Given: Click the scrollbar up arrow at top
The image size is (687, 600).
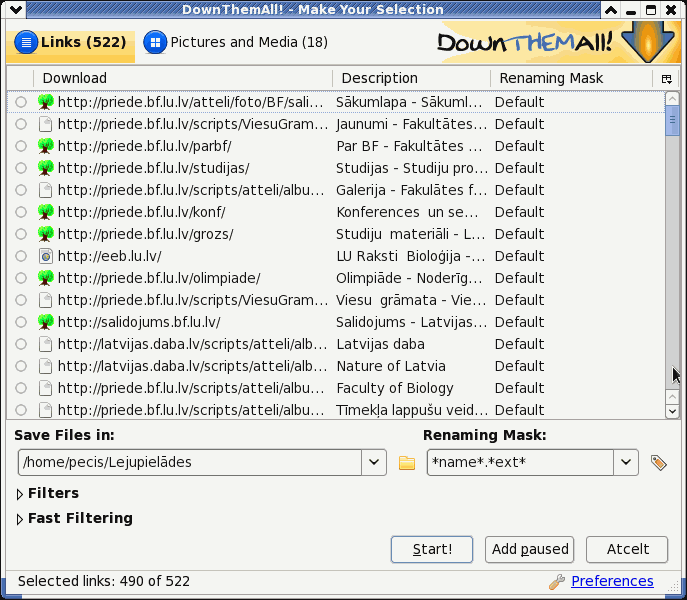Looking at the screenshot, I should tap(672, 98).
